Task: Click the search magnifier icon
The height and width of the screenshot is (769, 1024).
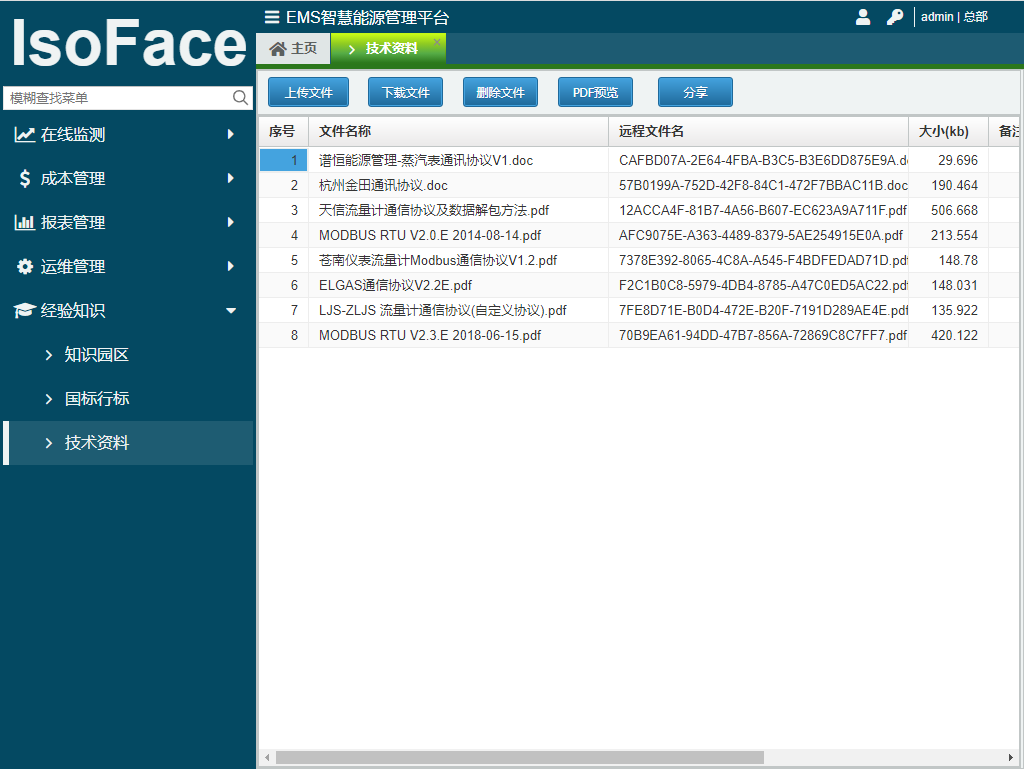Action: pyautogui.click(x=240, y=98)
